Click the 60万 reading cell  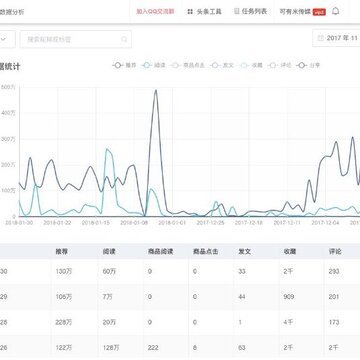(x=109, y=271)
